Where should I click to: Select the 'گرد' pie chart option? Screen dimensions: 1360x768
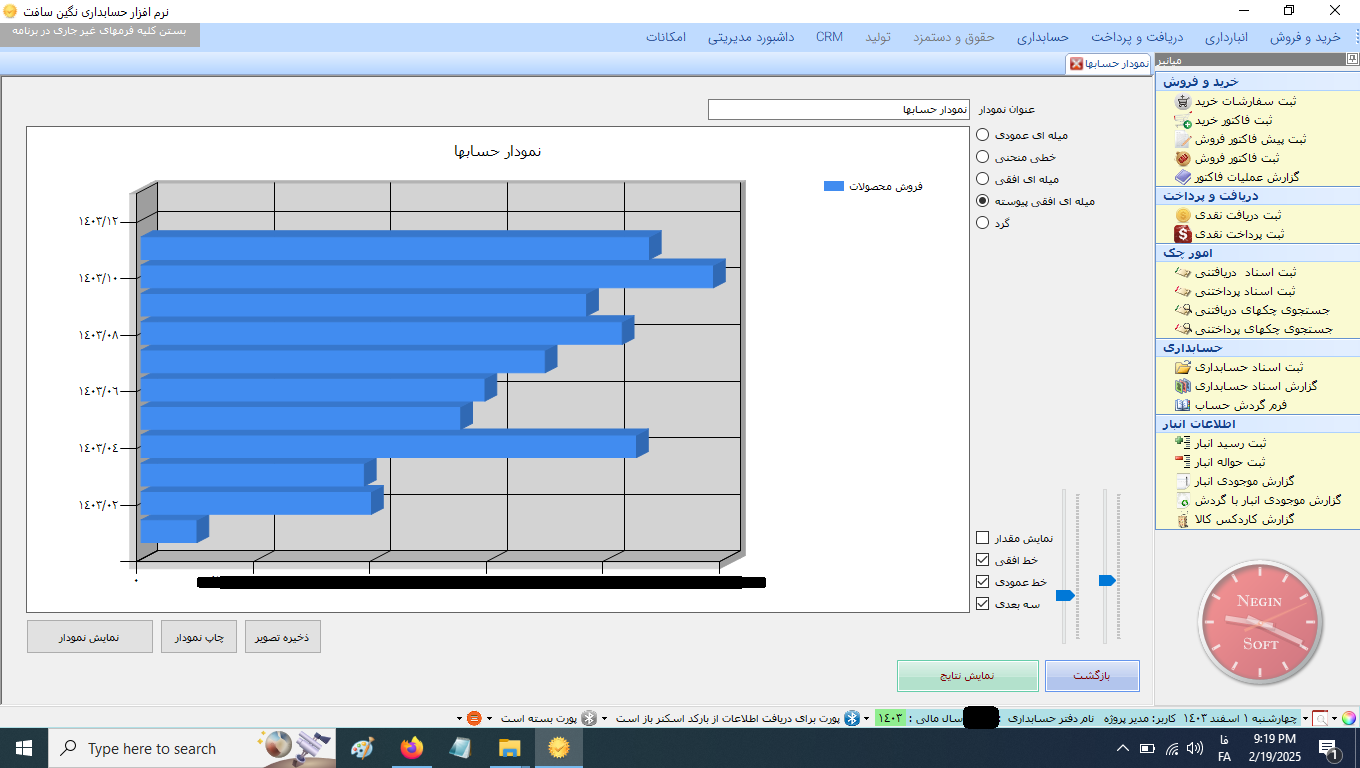983,223
